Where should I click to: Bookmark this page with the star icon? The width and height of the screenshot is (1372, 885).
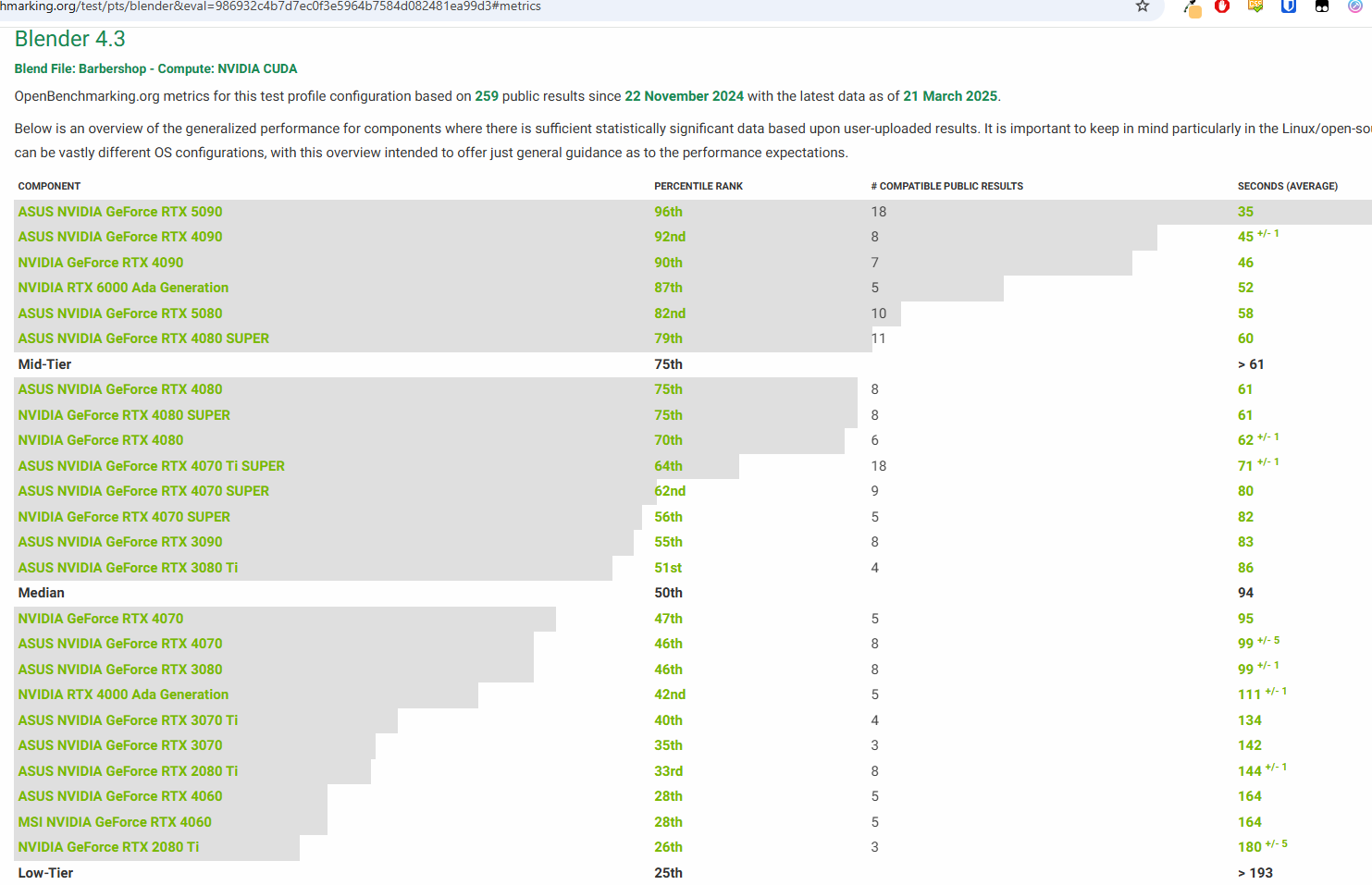pos(1143,6)
